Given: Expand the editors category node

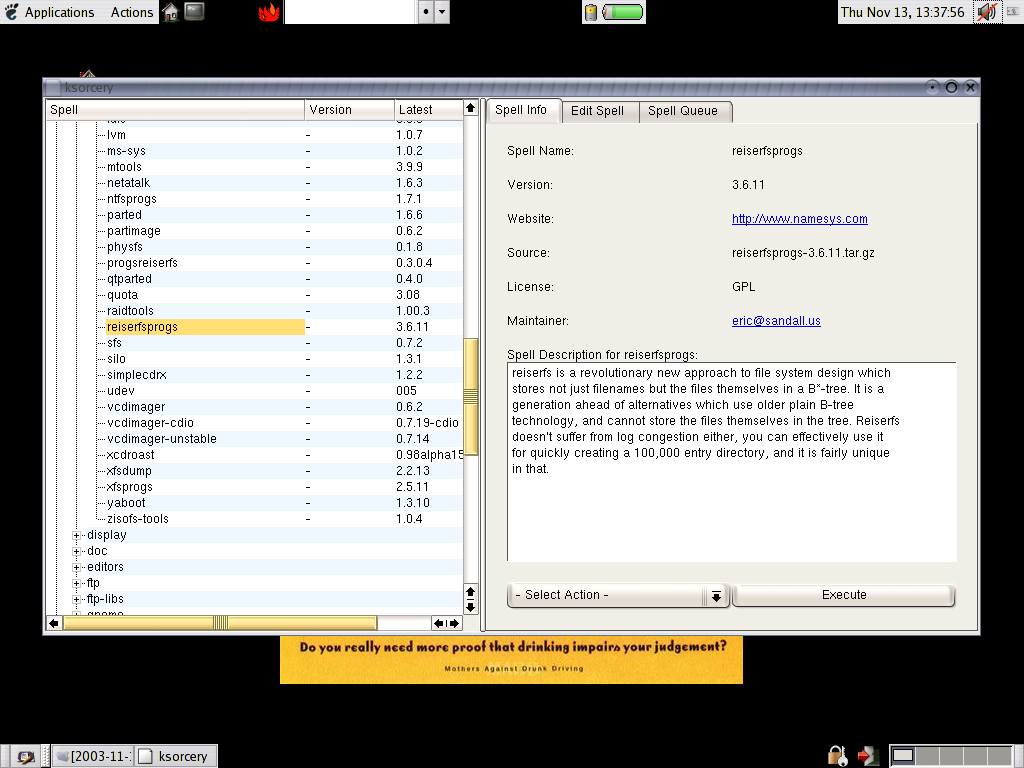Looking at the screenshot, I should [x=77, y=567].
